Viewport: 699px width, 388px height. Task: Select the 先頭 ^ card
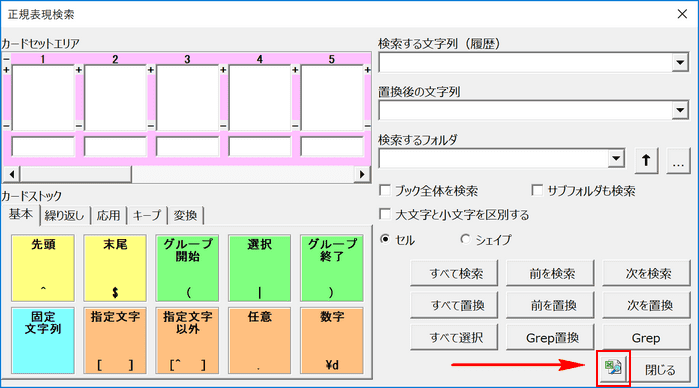tap(43, 268)
